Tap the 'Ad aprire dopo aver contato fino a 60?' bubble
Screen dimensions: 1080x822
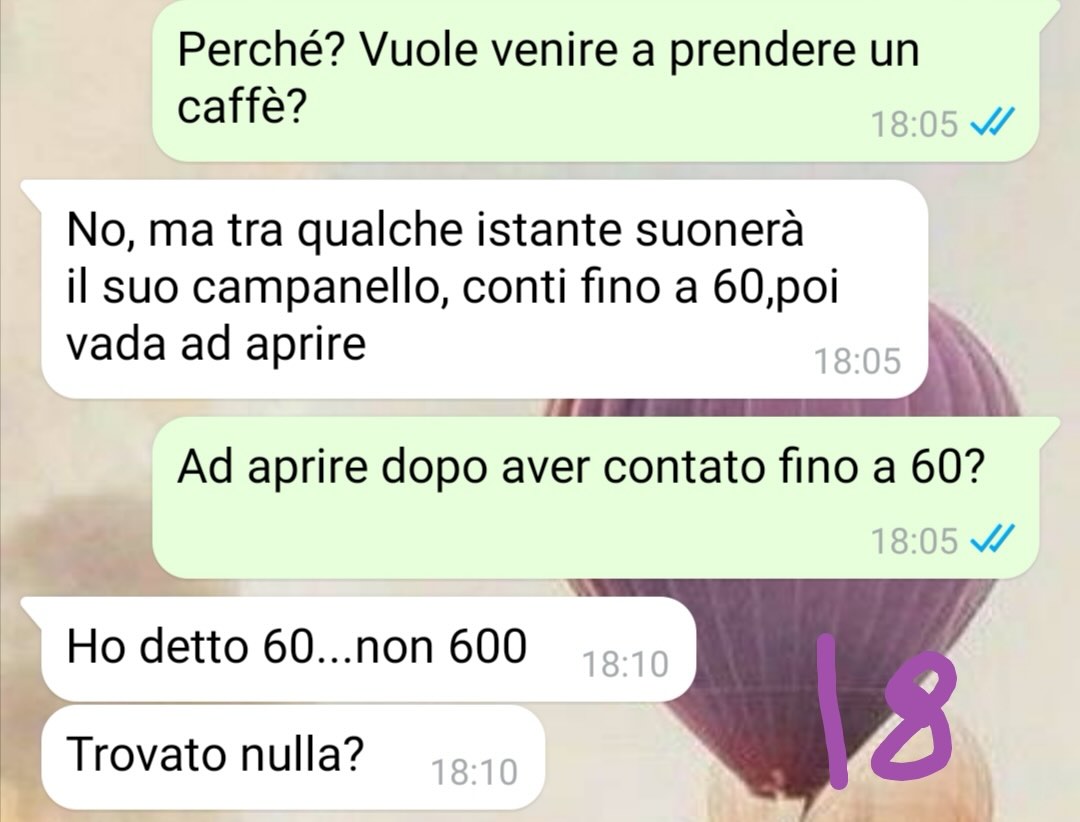tap(595, 497)
